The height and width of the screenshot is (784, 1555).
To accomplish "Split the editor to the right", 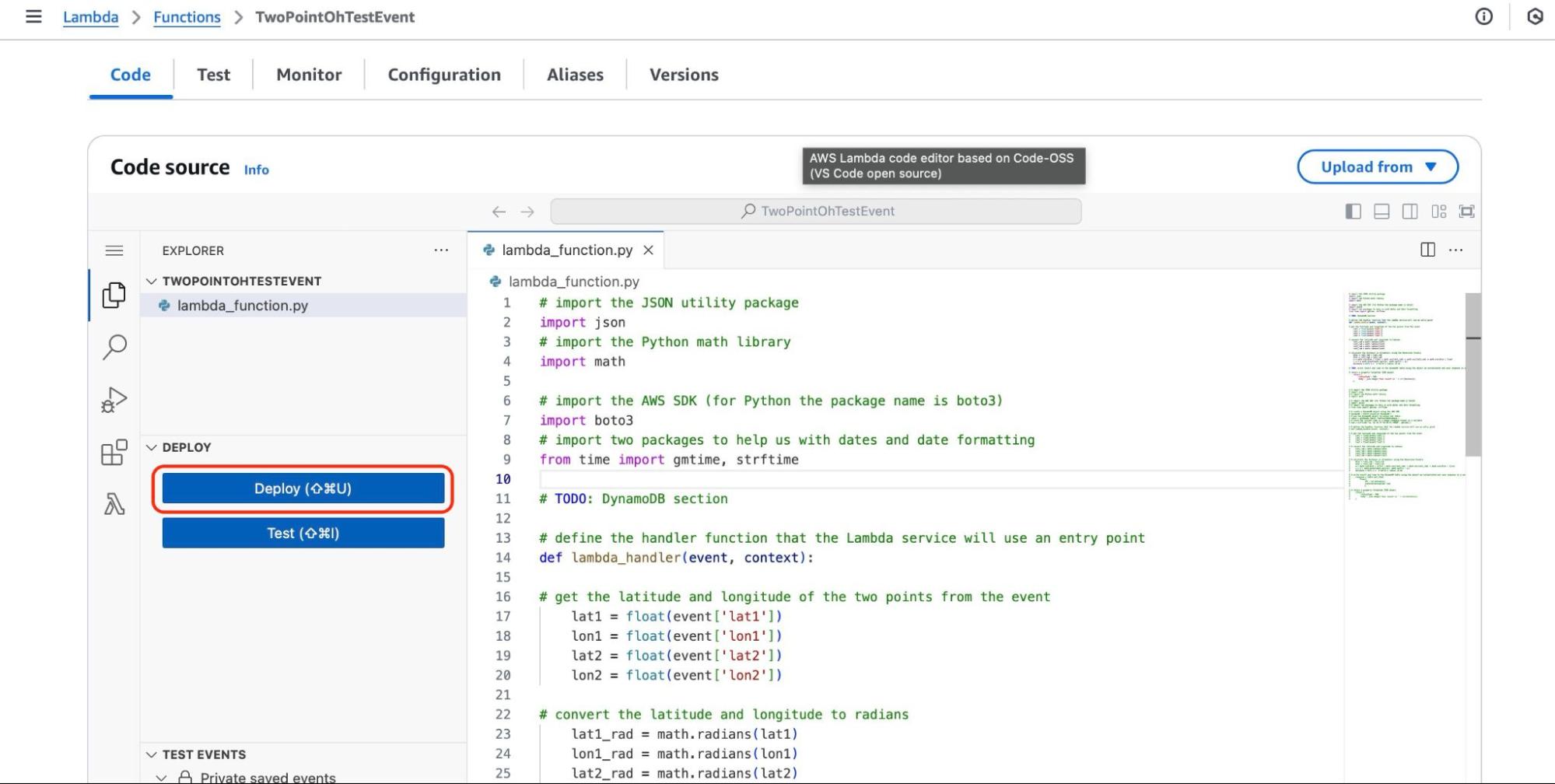I will [1427, 250].
